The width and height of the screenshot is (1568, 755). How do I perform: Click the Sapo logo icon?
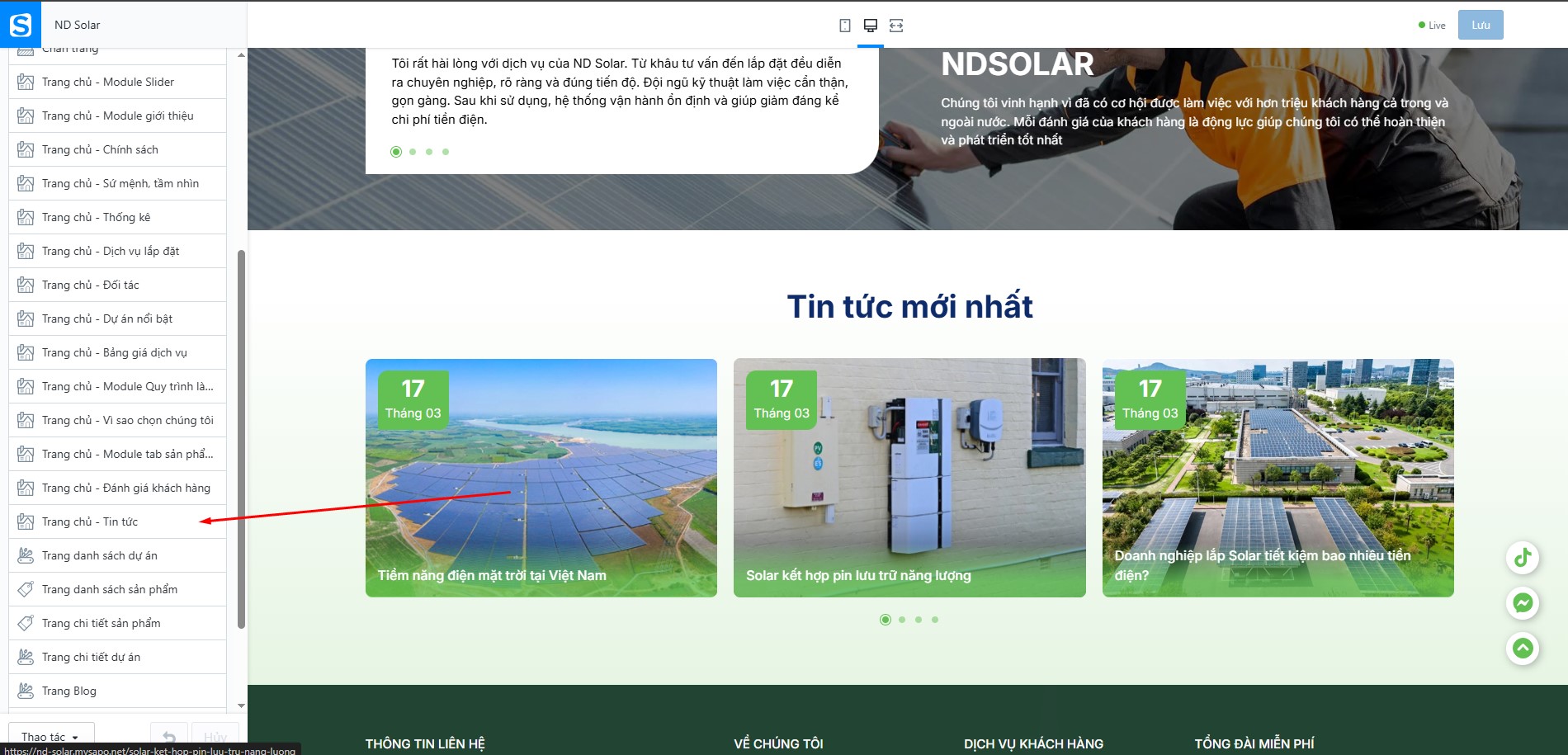click(x=20, y=25)
